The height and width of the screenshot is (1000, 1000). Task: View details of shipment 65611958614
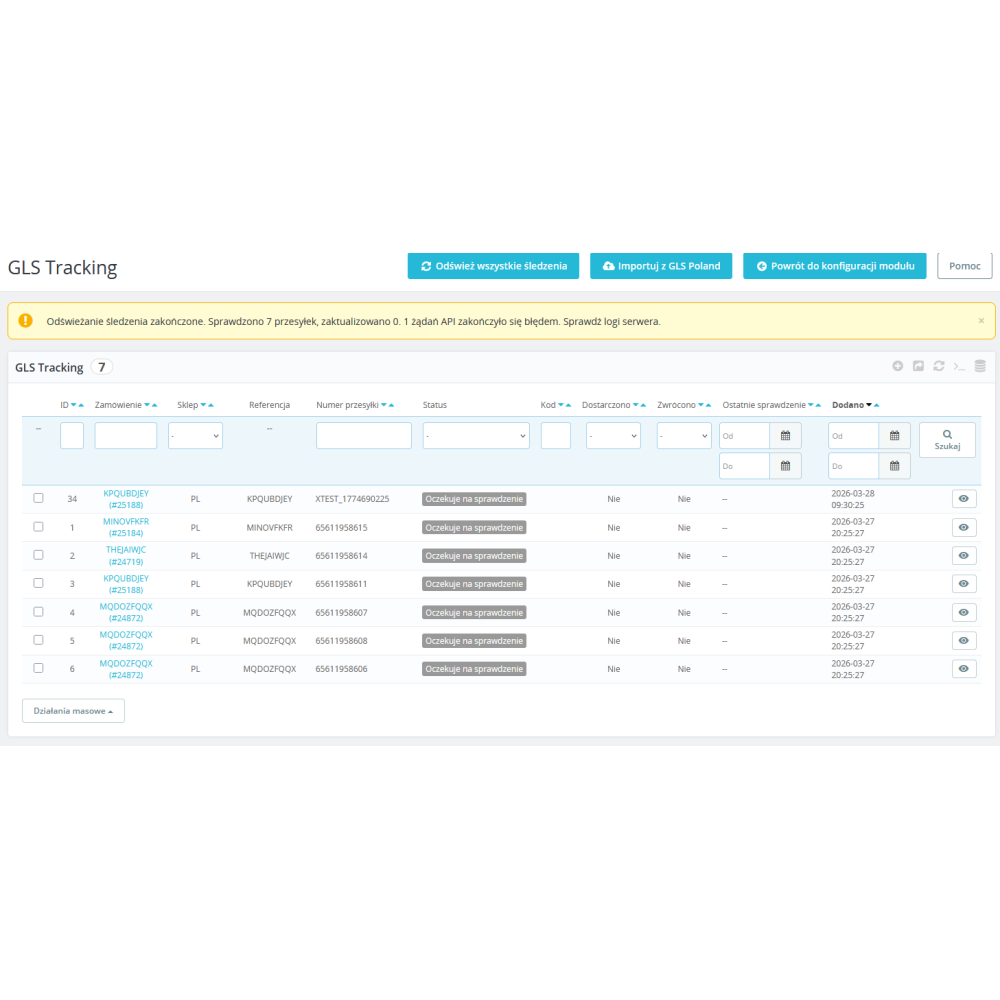[964, 555]
